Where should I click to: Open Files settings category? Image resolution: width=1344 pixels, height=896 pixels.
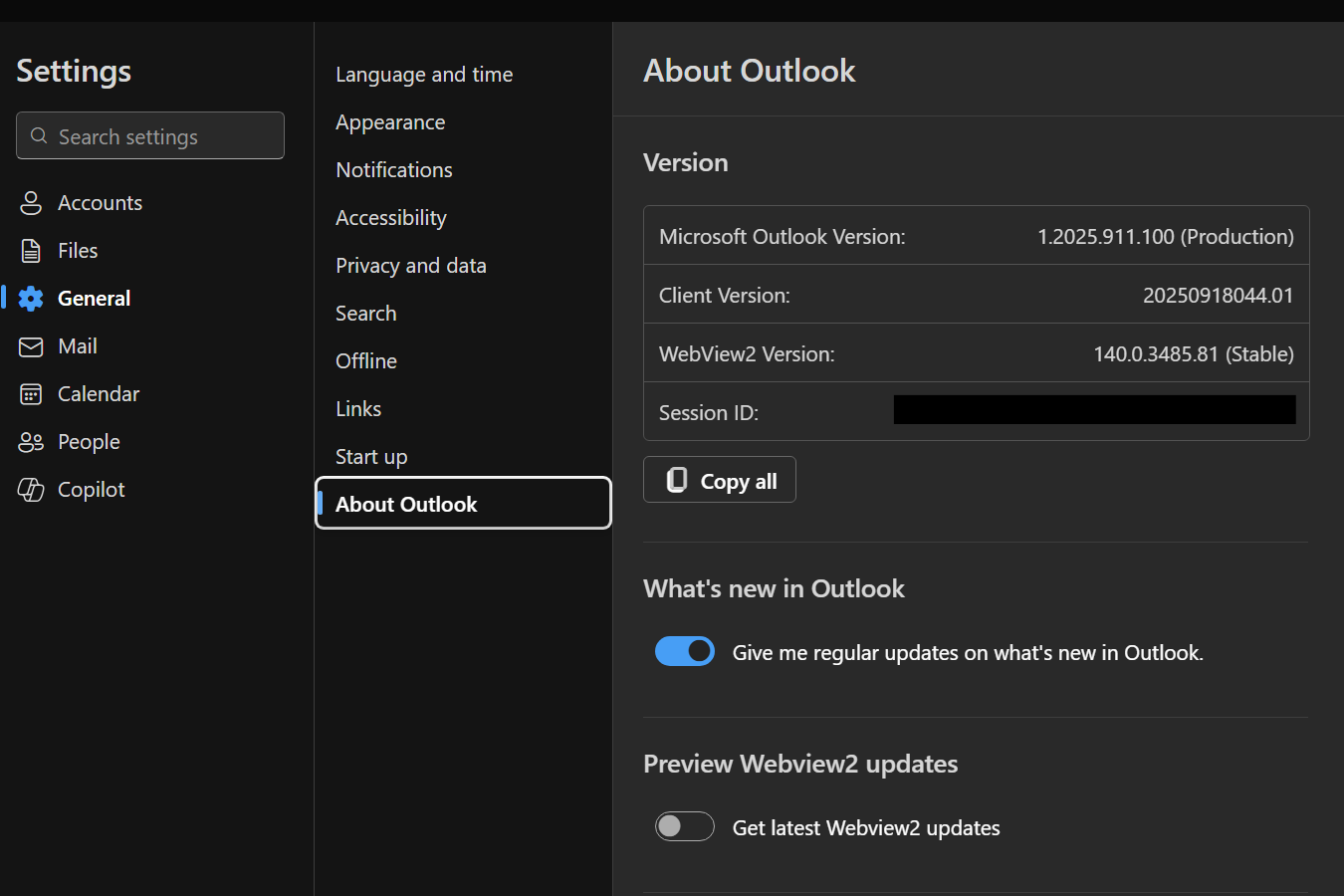point(78,251)
